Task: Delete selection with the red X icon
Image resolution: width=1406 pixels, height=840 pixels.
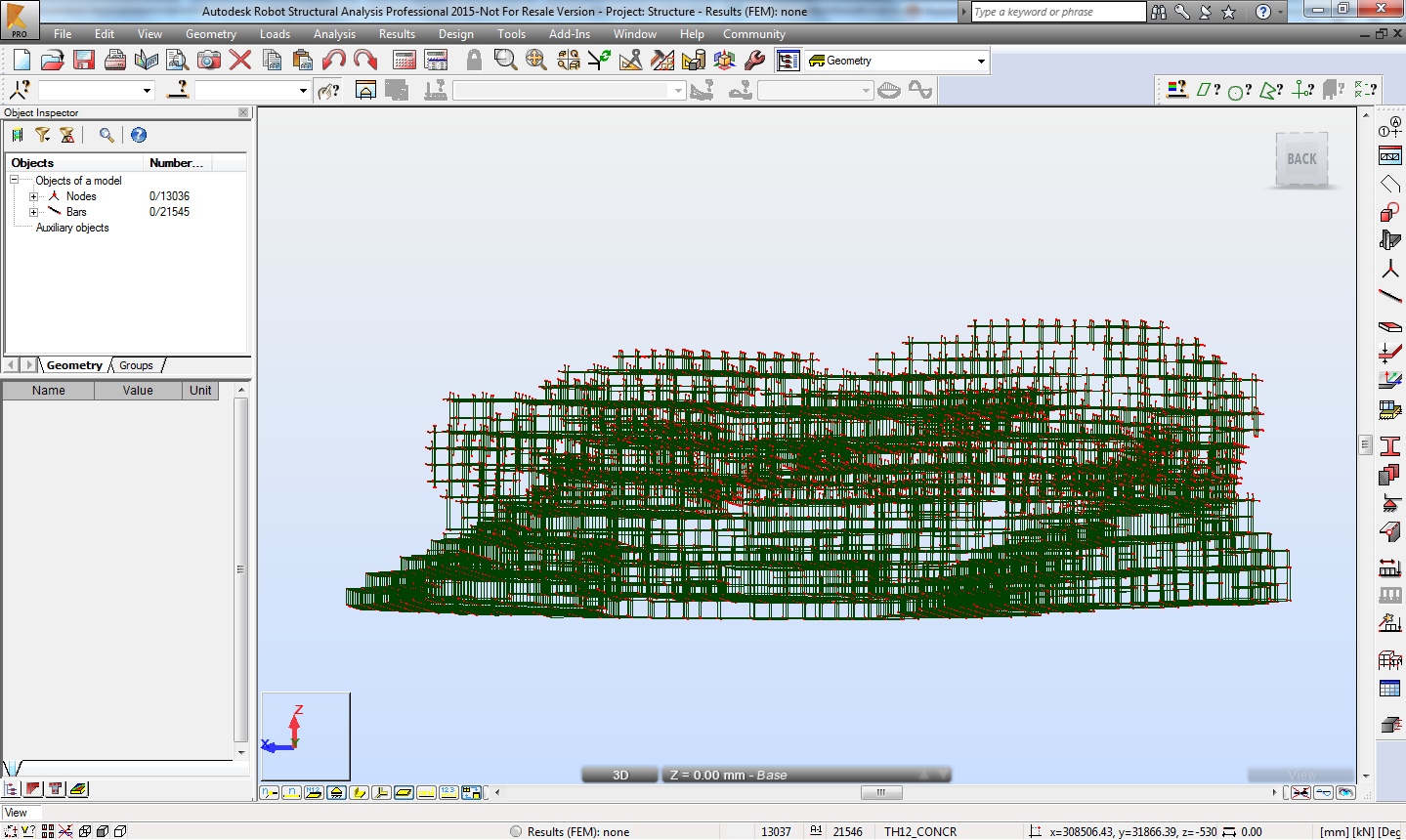Action: (x=240, y=61)
